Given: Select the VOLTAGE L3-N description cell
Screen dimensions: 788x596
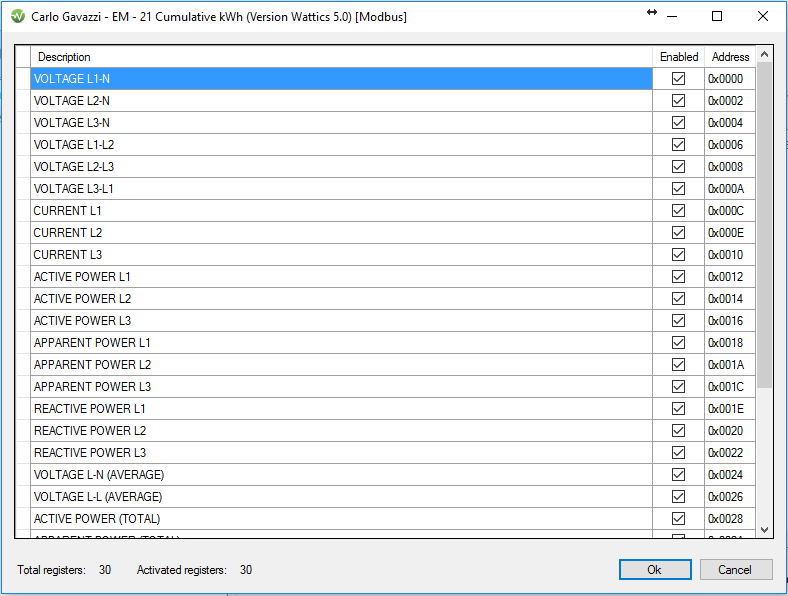Looking at the screenshot, I should (x=342, y=123).
